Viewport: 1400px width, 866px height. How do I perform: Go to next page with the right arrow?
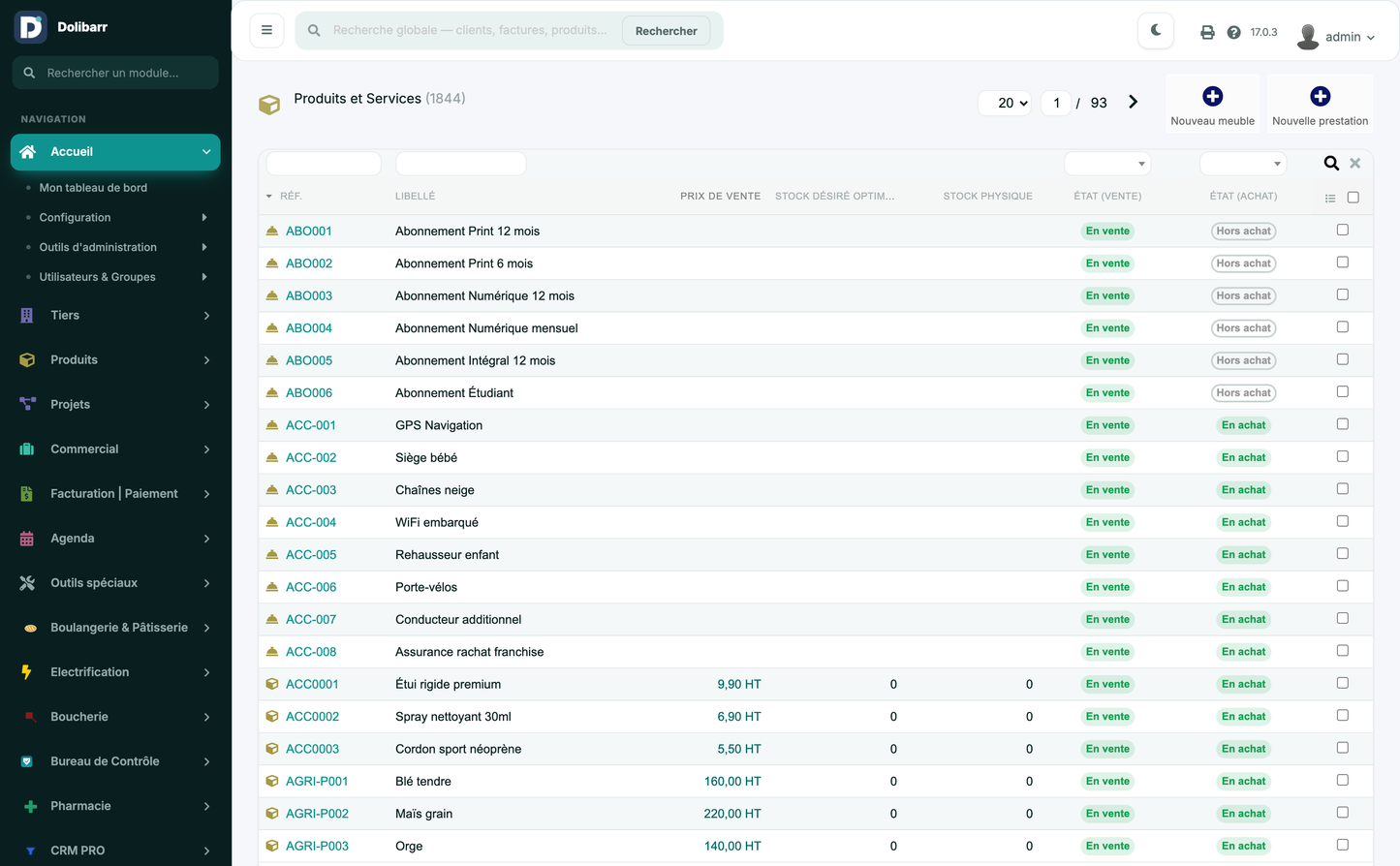point(1133,102)
